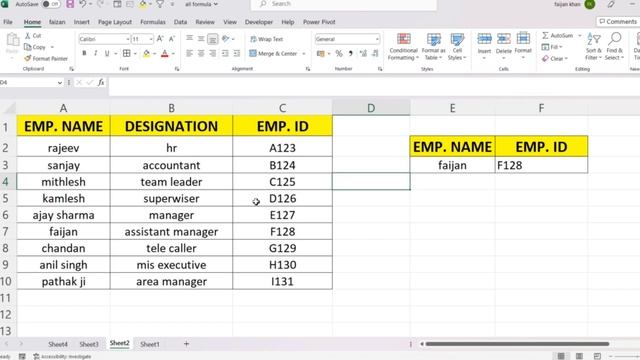
Task: Decrease font size with small A icon
Action: tap(172, 39)
